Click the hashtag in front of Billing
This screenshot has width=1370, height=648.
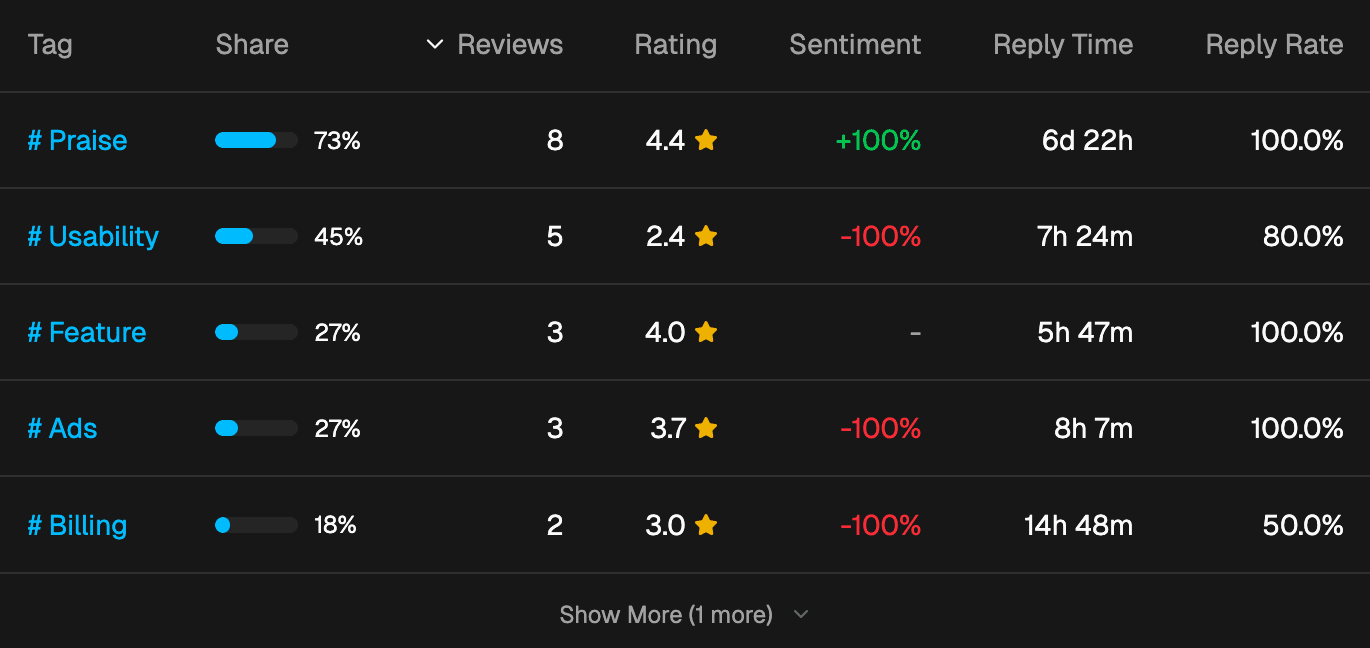[34, 525]
